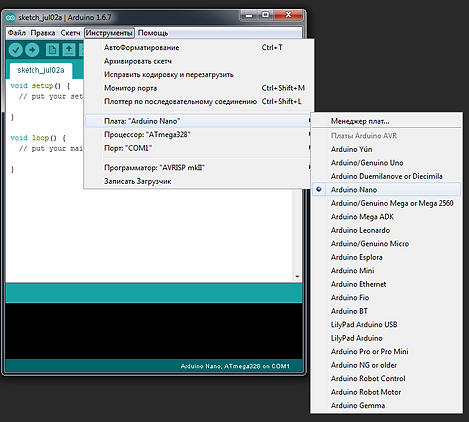Choose Записать Загрузчик menu entry

199,181
